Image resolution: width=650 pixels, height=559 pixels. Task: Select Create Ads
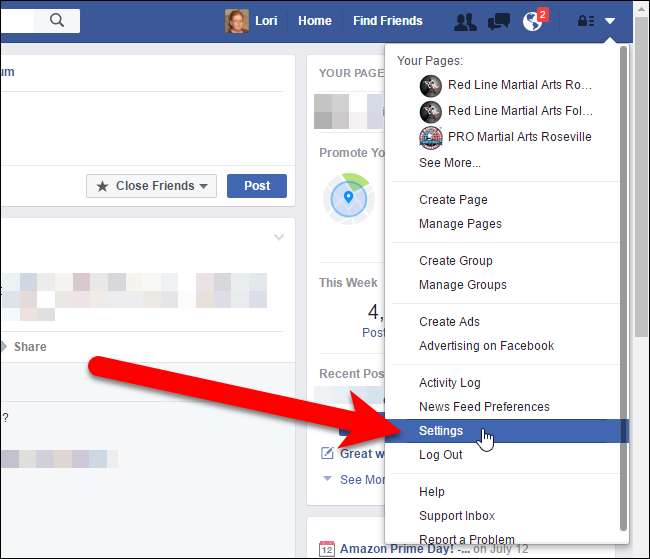449,322
